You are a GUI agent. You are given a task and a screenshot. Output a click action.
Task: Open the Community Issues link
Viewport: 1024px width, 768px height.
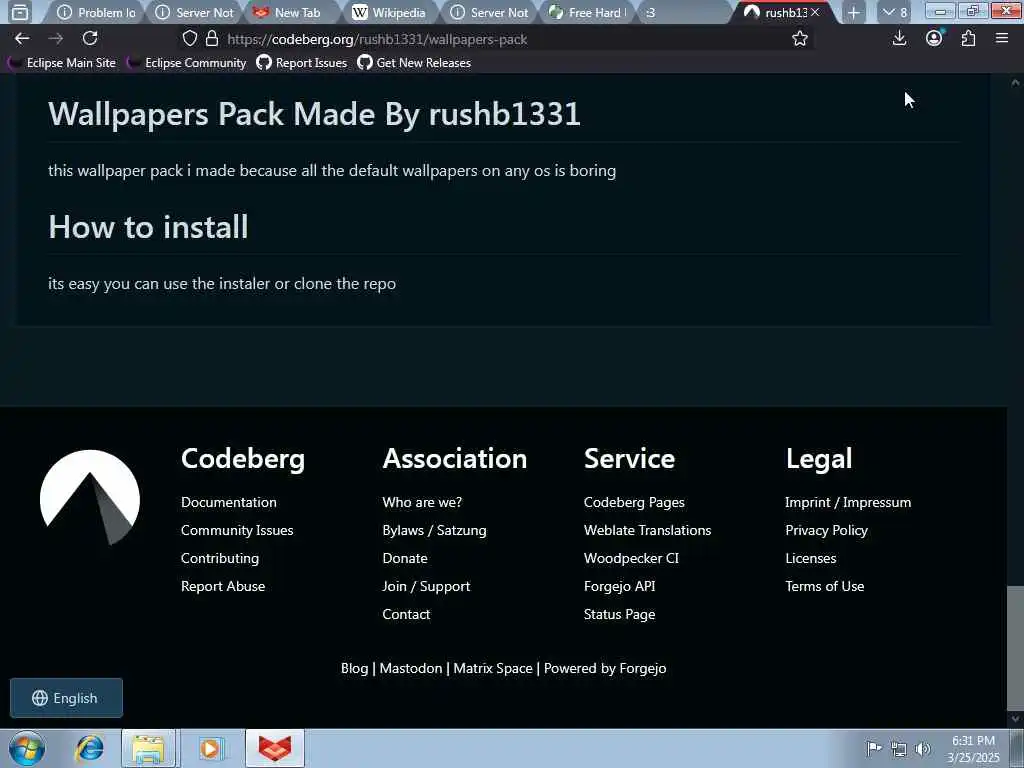tap(237, 530)
